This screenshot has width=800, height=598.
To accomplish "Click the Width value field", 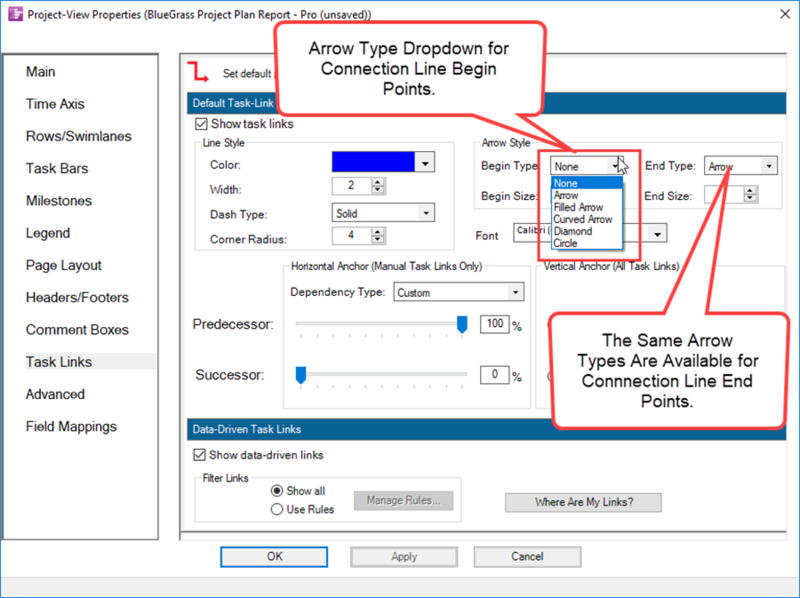I will [x=352, y=186].
